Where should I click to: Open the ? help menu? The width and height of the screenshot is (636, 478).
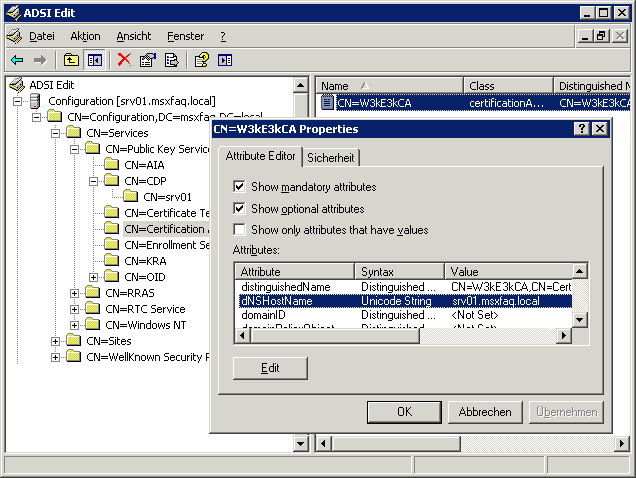(223, 37)
